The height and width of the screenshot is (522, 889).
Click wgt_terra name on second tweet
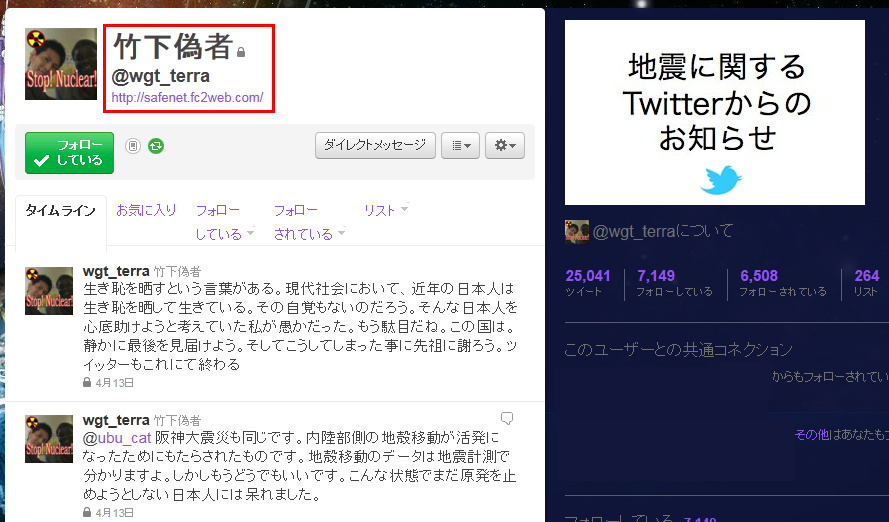(x=116, y=420)
